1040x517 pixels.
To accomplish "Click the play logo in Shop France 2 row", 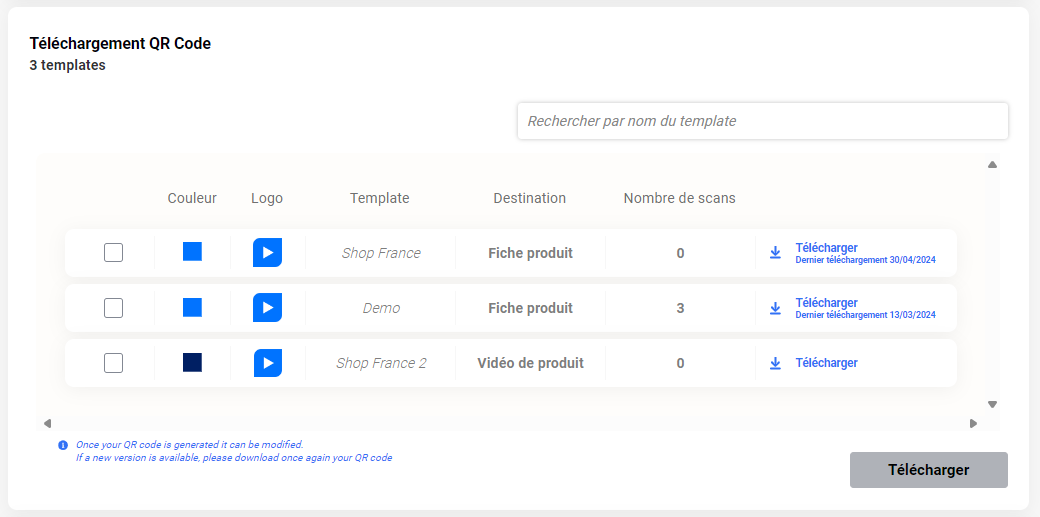I will click(267, 363).
